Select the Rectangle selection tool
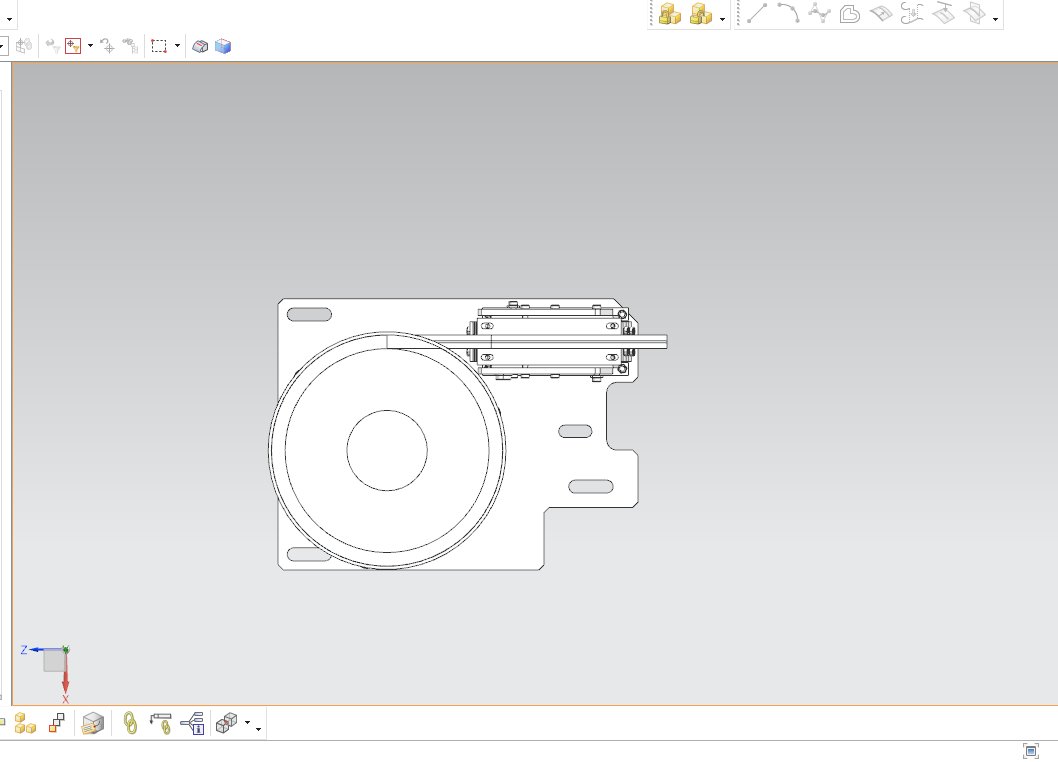Viewport: 1058px width, 762px height. [159, 46]
